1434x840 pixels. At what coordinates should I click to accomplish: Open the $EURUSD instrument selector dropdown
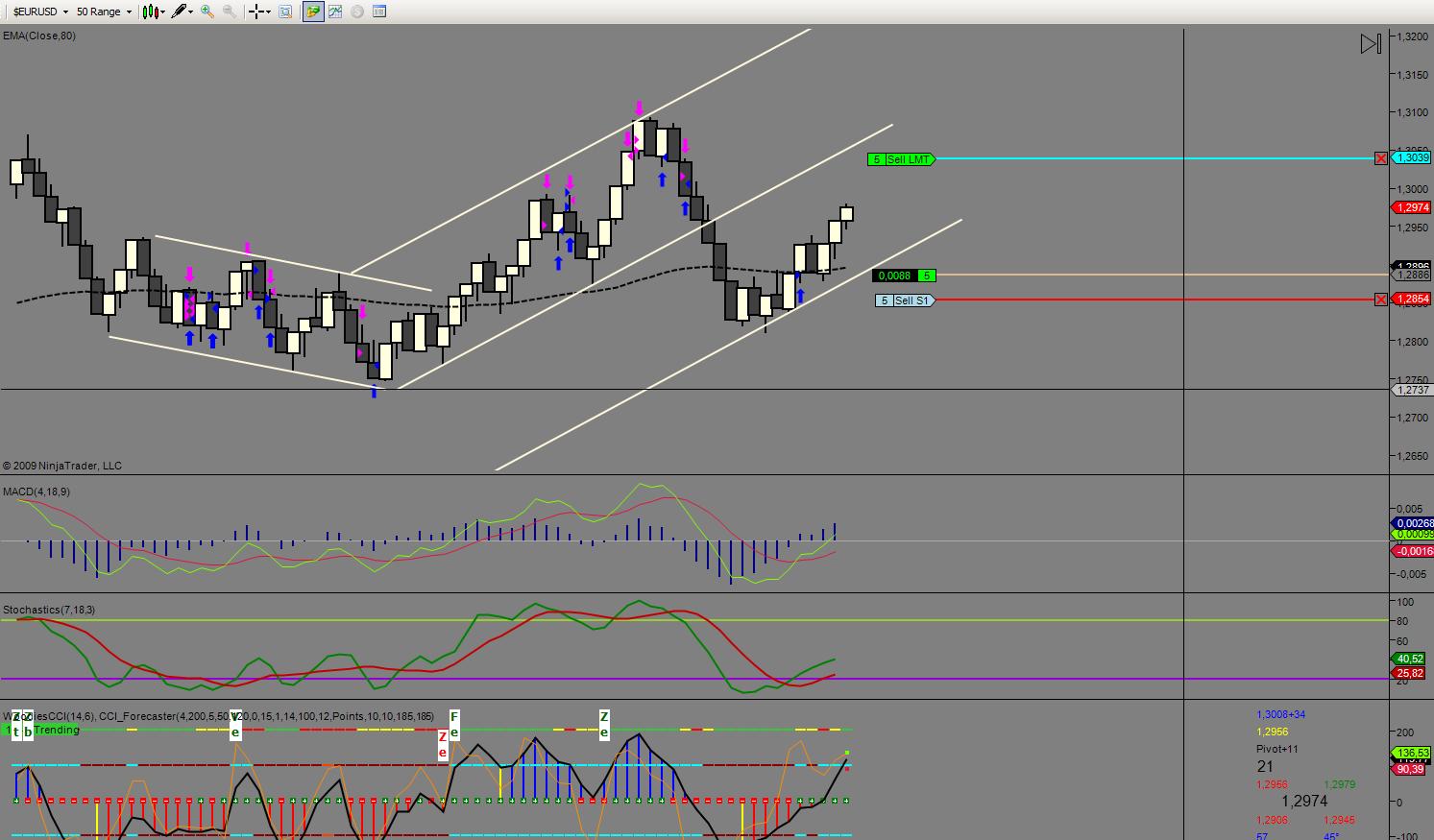click(x=40, y=12)
